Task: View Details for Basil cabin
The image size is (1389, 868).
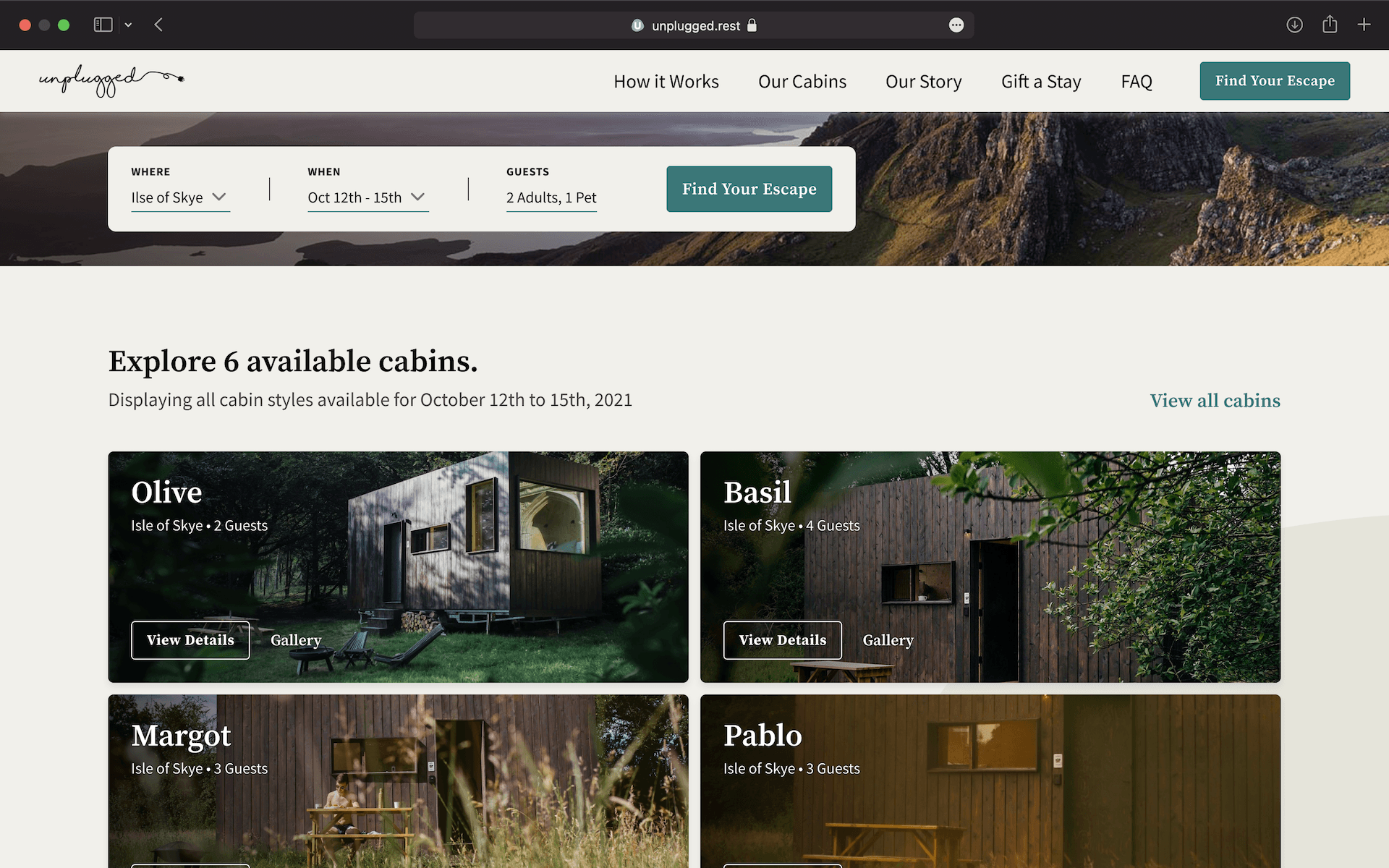Action: click(x=782, y=640)
